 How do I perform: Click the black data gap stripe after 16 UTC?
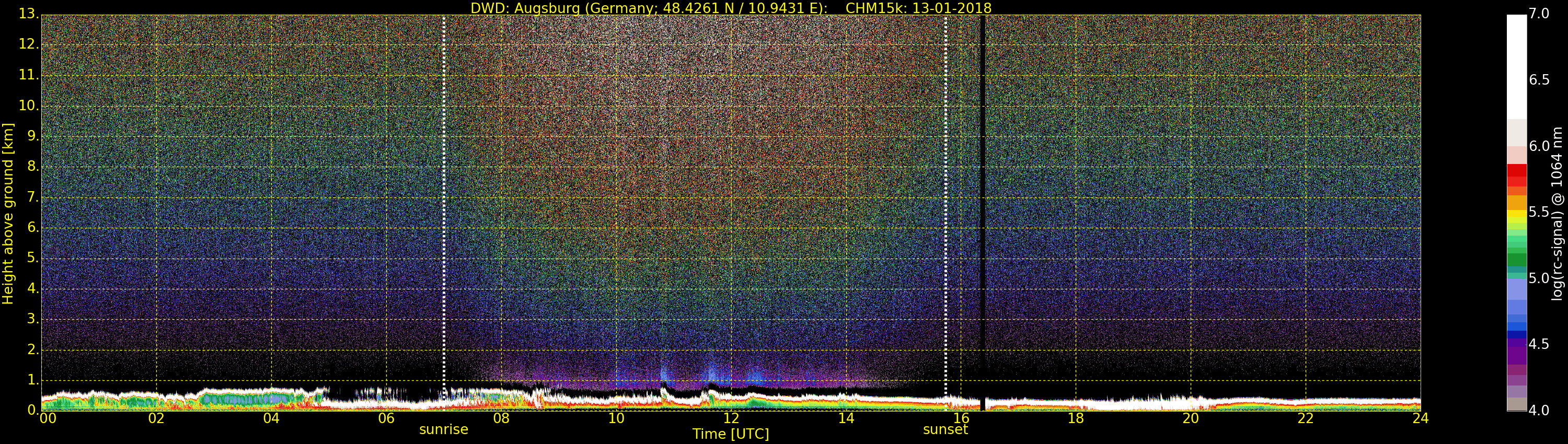982,182
